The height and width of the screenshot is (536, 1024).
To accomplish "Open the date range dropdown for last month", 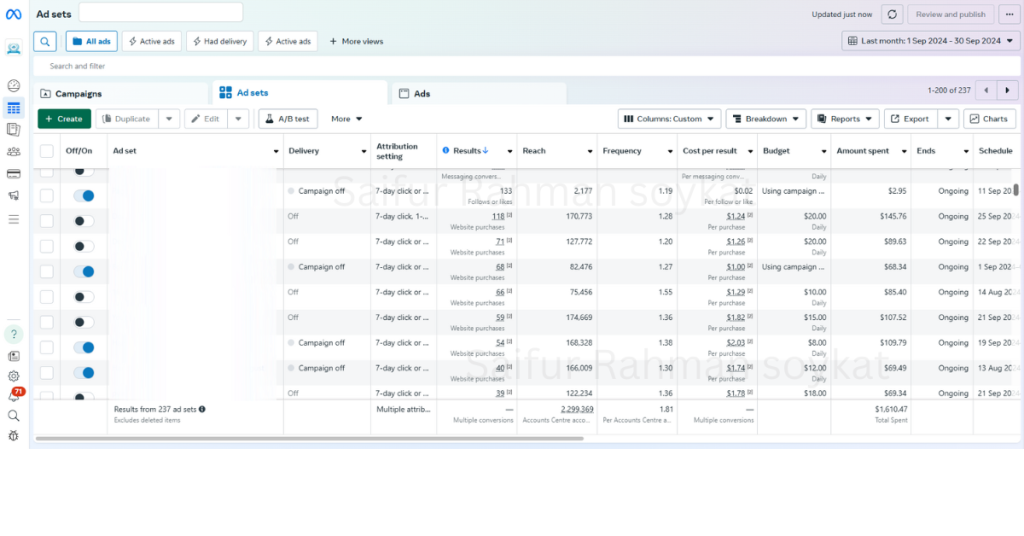I will point(931,41).
